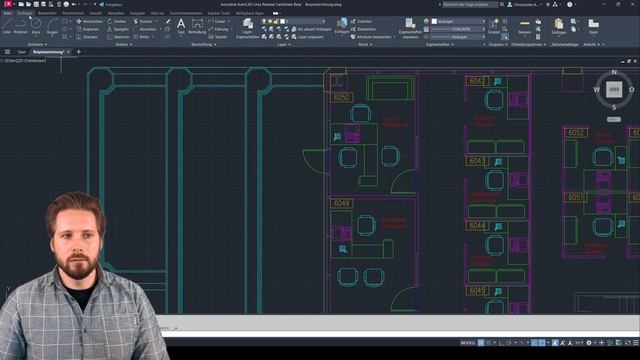Select the Text tool with the large A

(x=181, y=26)
